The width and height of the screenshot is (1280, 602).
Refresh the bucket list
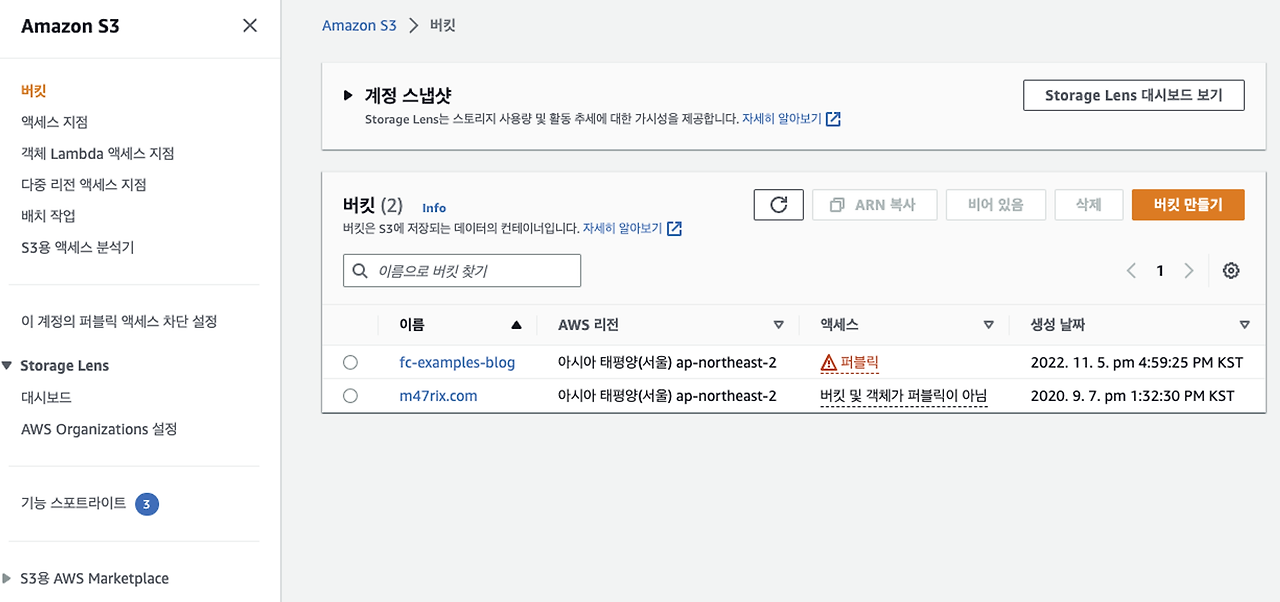point(779,205)
